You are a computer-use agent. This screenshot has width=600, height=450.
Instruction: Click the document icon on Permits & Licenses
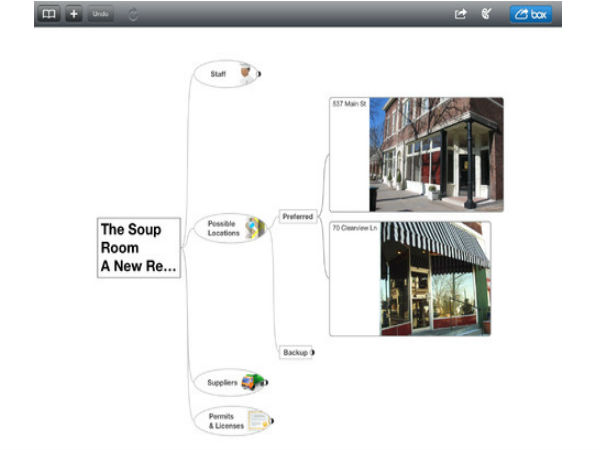(x=256, y=420)
